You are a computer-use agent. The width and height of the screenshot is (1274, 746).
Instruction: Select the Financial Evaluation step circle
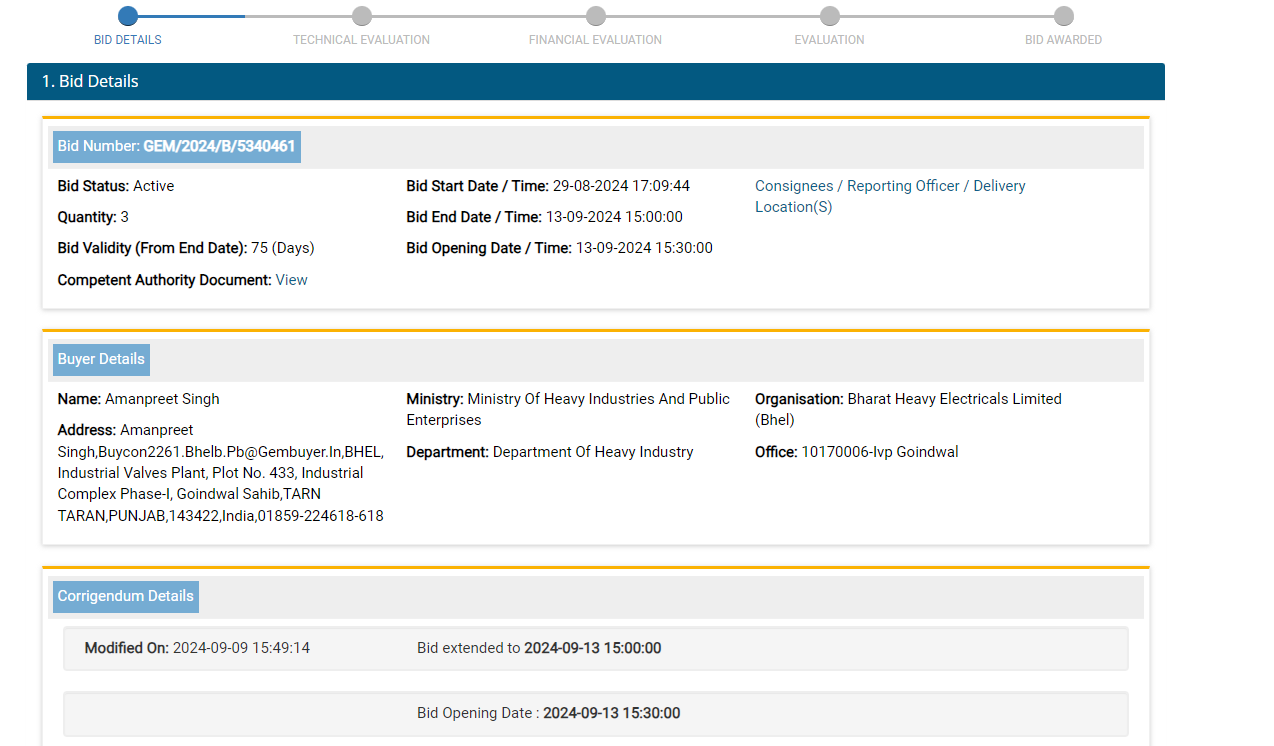596,16
